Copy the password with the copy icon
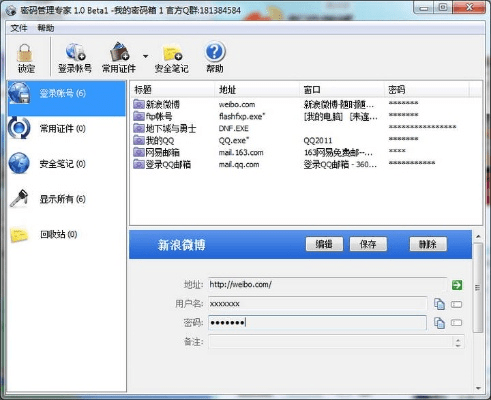Screen dimensions: 491x400 (x=439, y=323)
